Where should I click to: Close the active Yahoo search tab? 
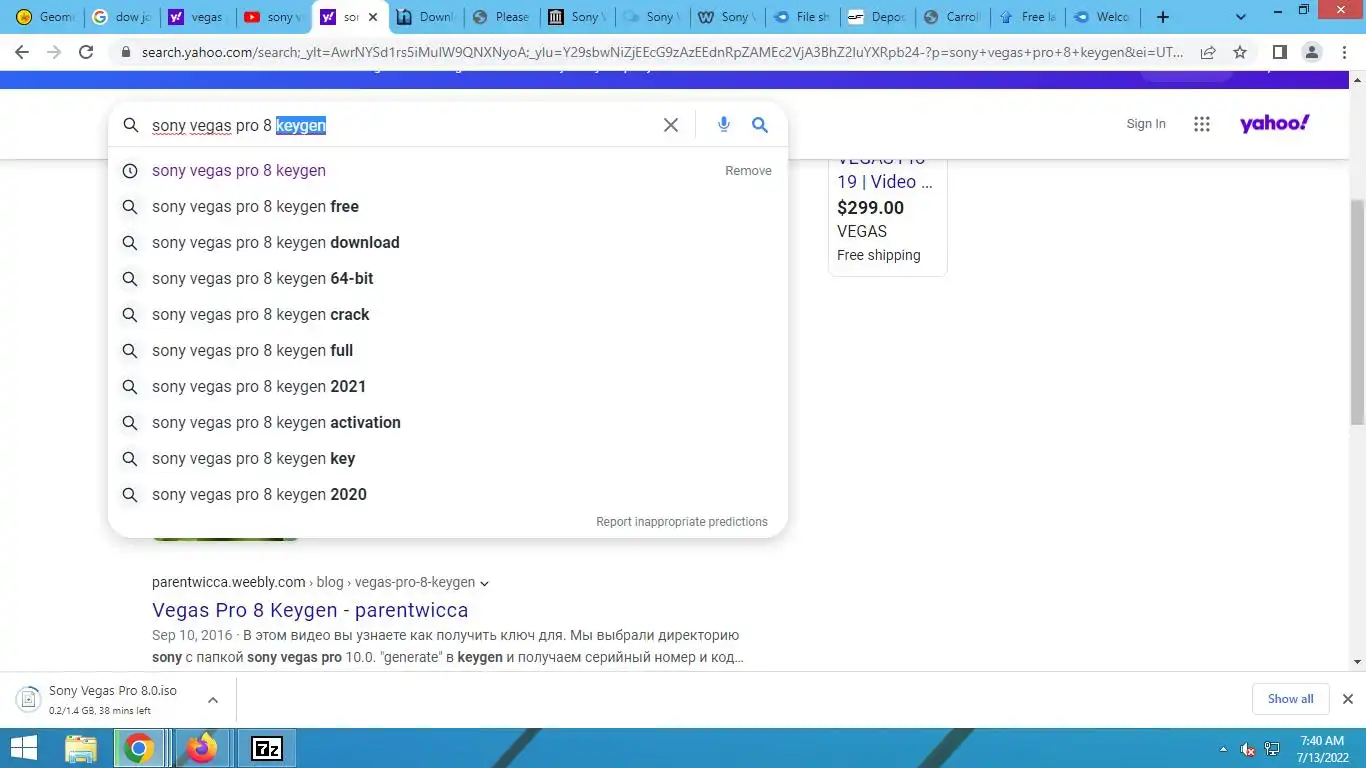click(x=373, y=17)
